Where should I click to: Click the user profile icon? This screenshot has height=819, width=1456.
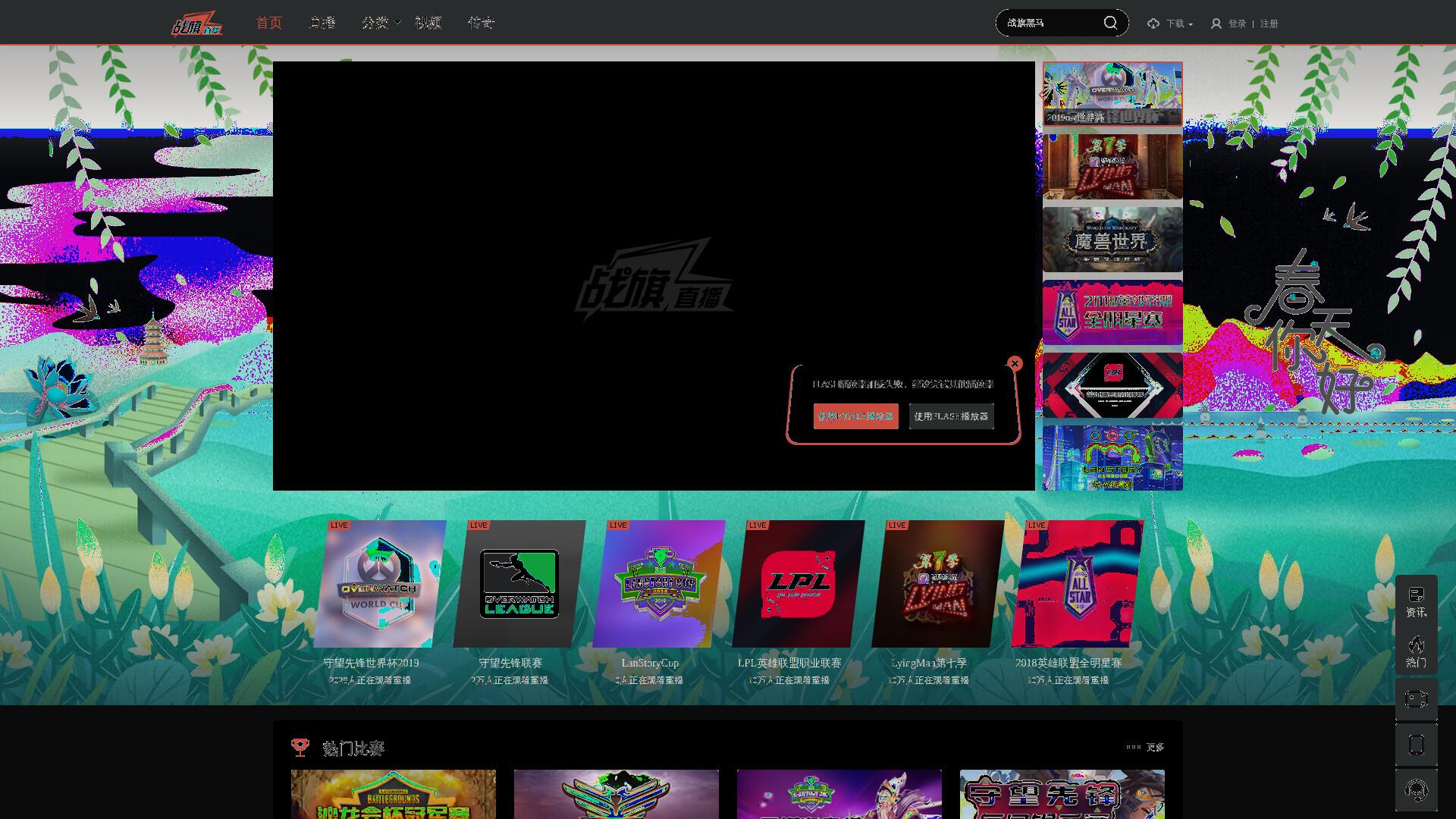(x=1216, y=24)
